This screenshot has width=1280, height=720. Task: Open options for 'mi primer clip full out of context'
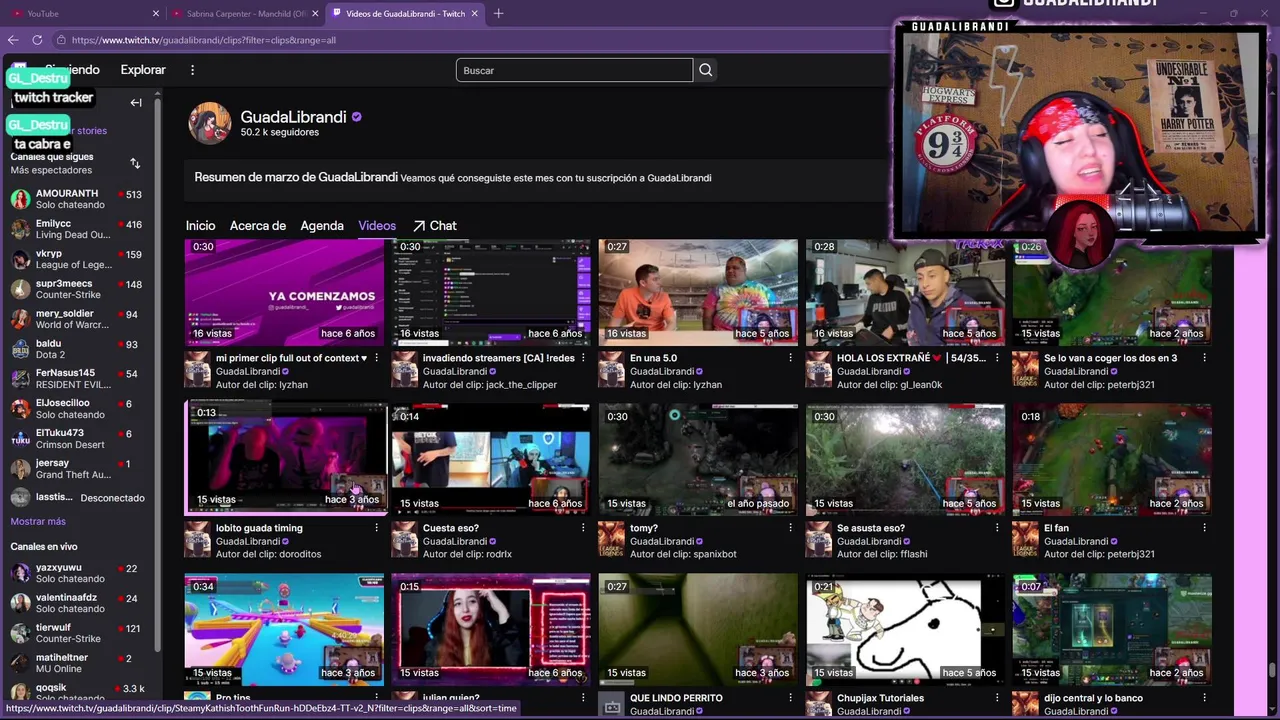pos(376,358)
